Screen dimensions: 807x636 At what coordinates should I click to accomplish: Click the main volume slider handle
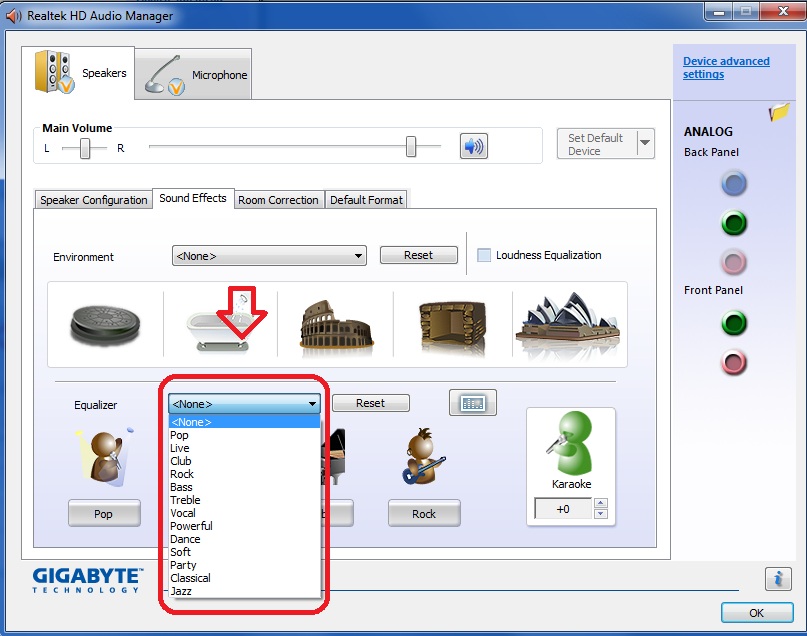(x=411, y=147)
